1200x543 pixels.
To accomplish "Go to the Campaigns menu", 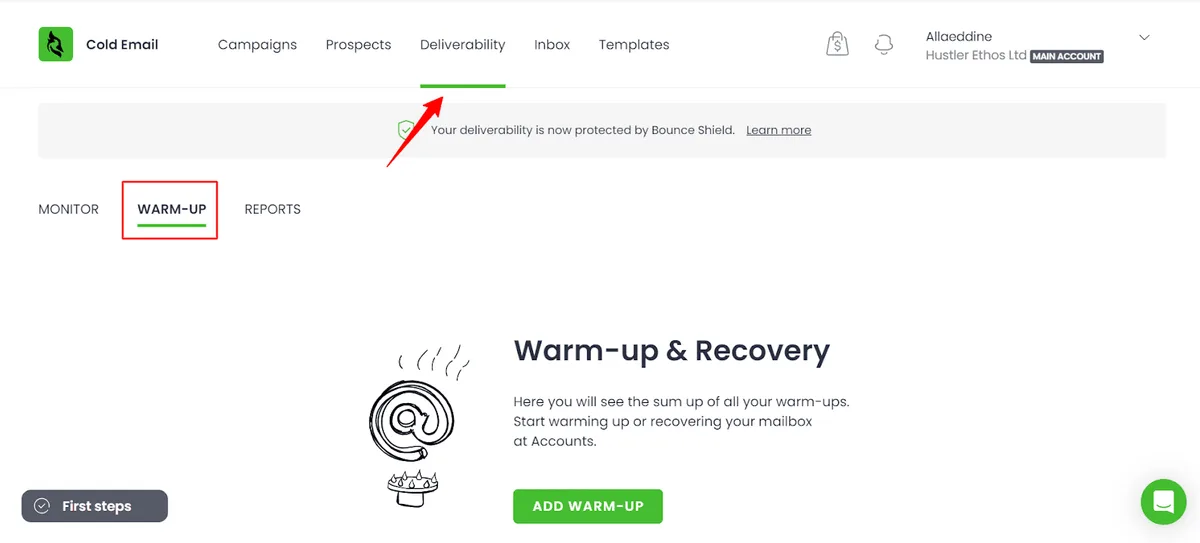I will [x=257, y=44].
